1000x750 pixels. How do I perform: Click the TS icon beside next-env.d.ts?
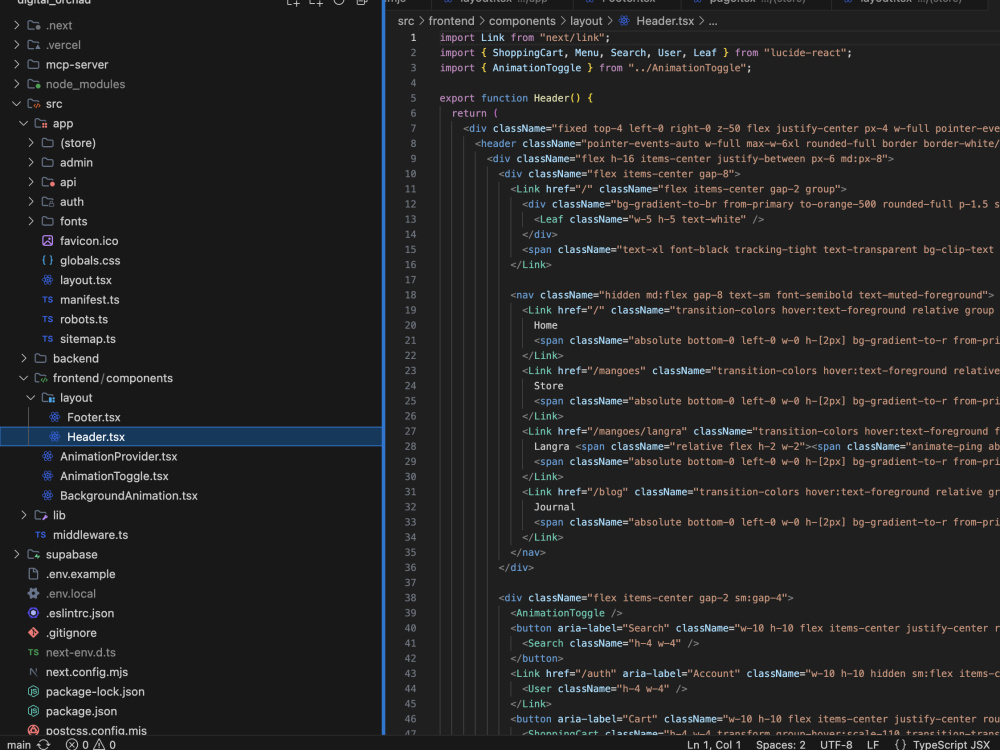coord(33,652)
